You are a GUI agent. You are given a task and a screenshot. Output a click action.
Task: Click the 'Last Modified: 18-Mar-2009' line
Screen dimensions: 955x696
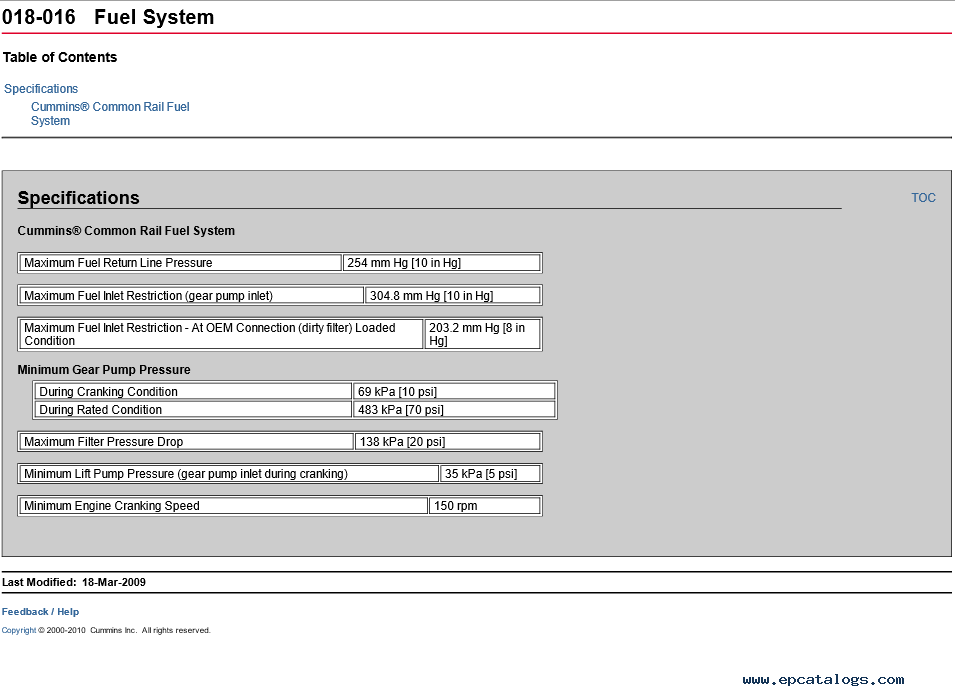tap(74, 582)
